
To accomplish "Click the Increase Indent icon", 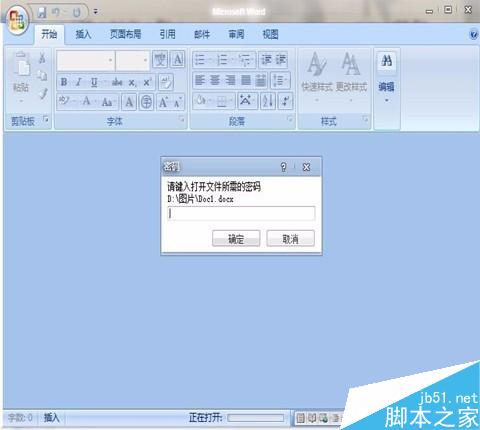I will click(281, 59).
